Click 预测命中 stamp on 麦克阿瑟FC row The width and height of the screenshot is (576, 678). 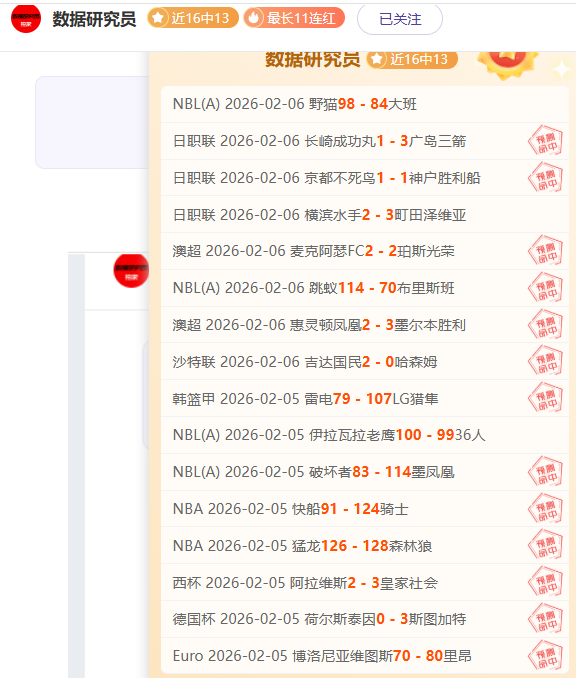click(545, 251)
